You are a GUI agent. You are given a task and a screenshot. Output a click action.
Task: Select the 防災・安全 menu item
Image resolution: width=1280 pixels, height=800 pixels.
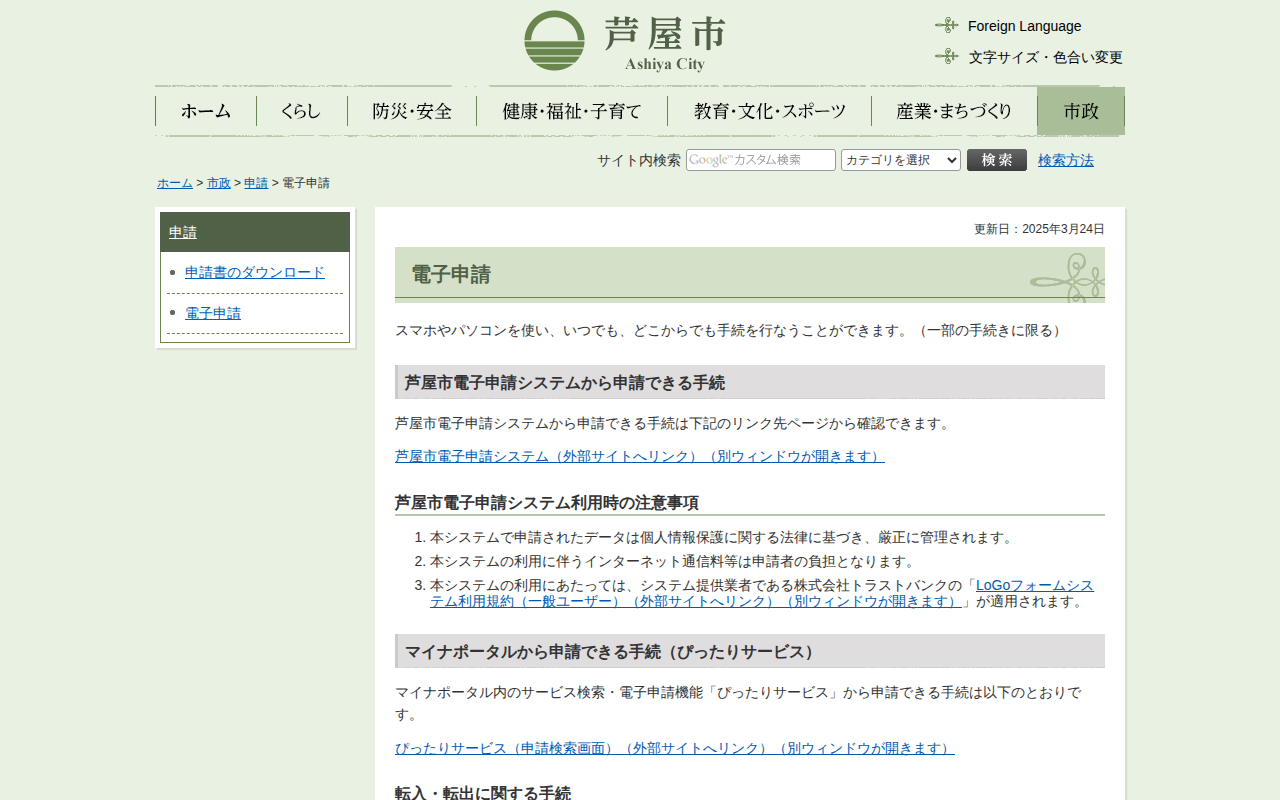pyautogui.click(x=412, y=111)
